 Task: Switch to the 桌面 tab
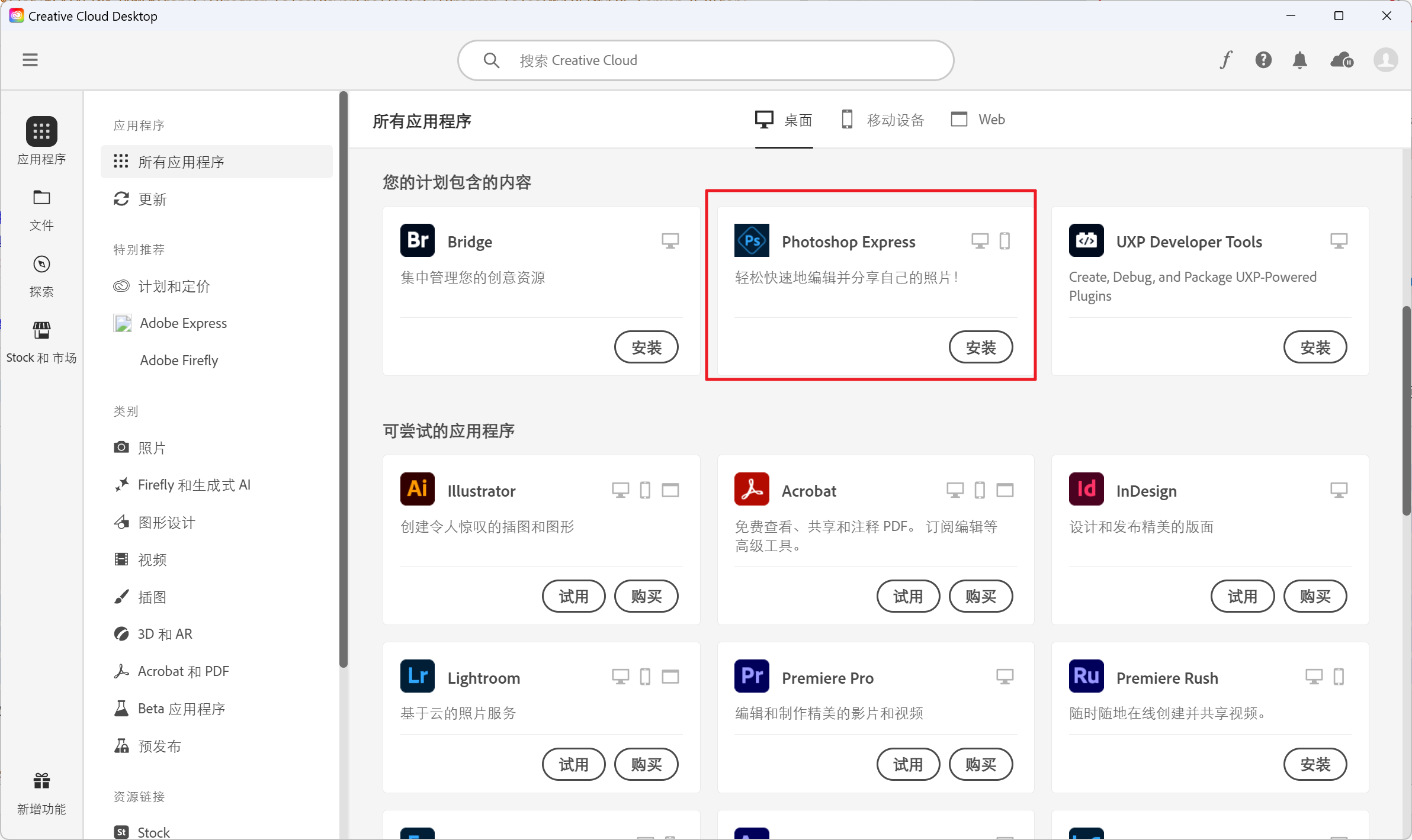[784, 120]
